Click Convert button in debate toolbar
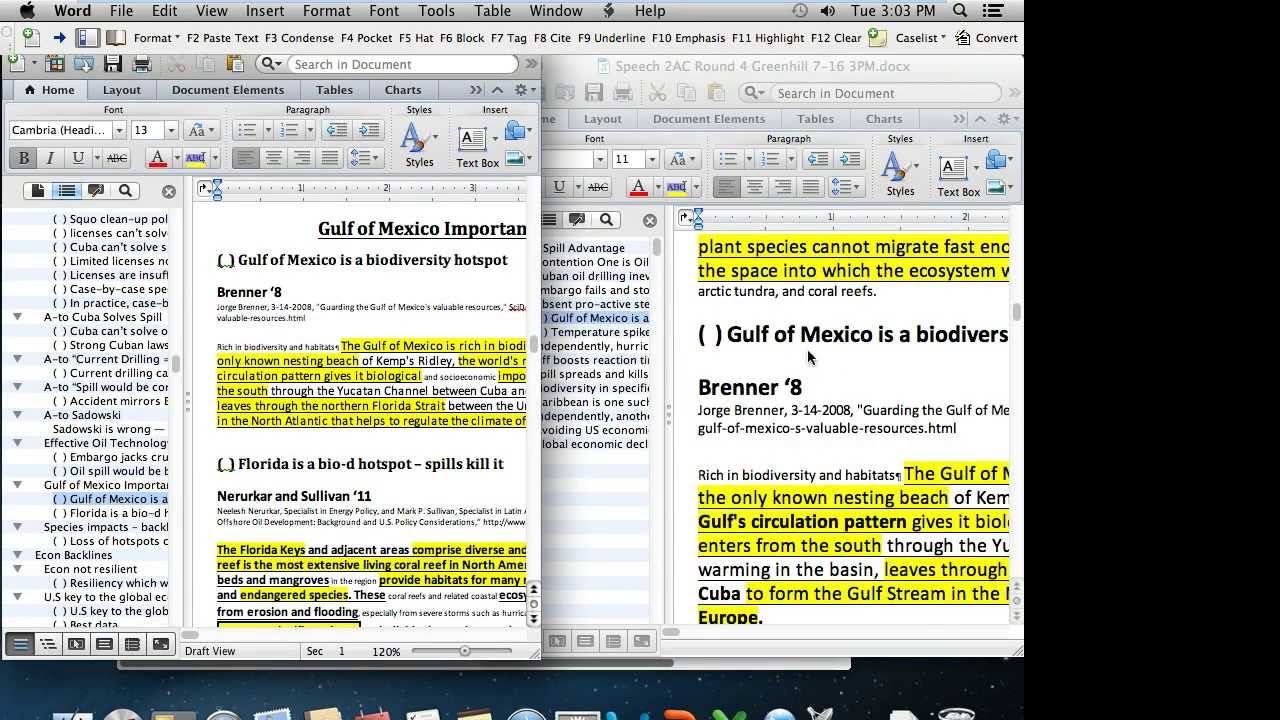 [x=986, y=38]
